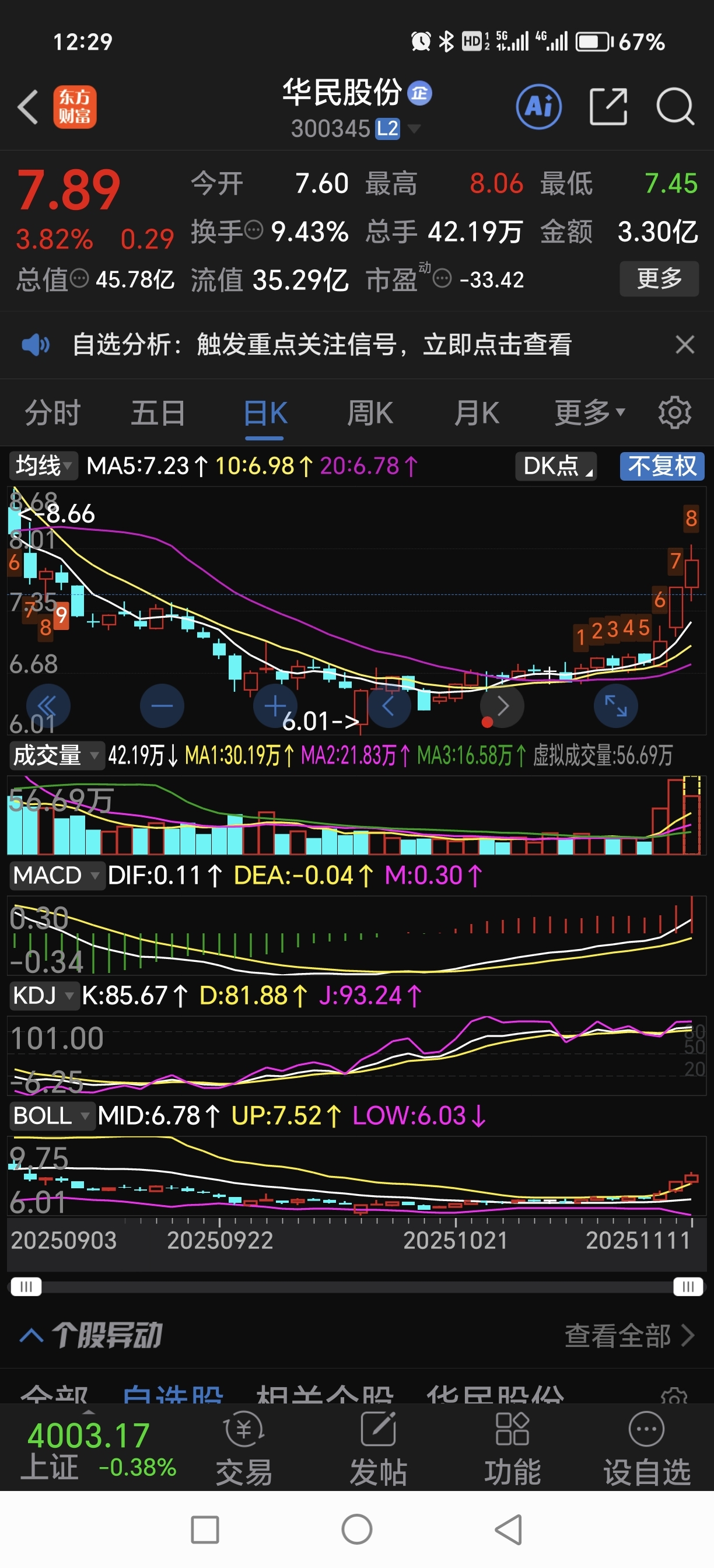Go back using the left arrow

point(28,107)
